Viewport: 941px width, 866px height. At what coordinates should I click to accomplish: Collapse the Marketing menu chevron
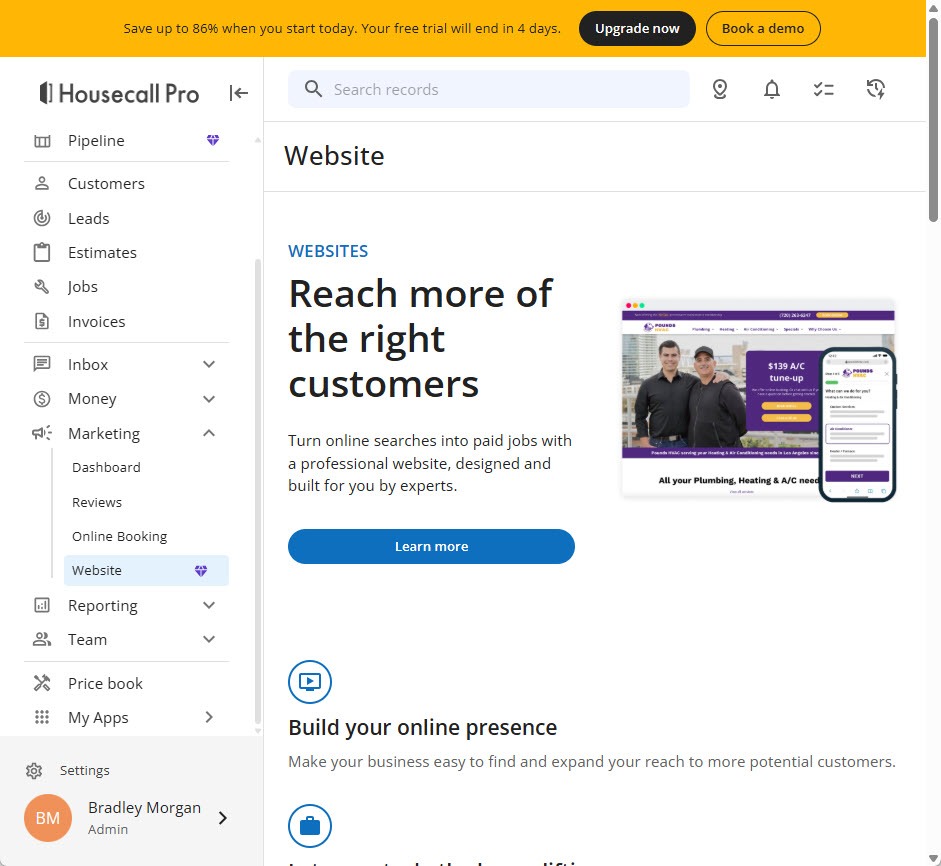click(x=209, y=433)
